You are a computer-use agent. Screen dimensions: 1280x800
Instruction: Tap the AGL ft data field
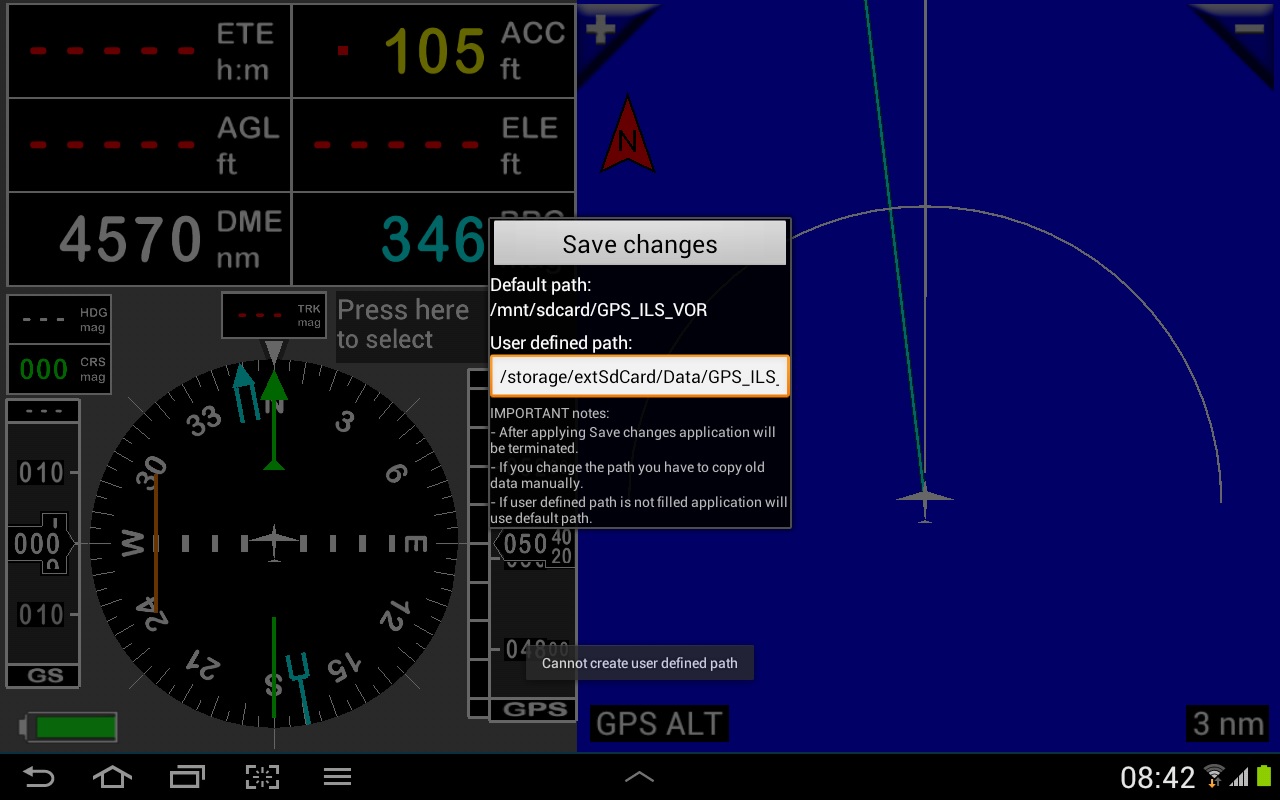pos(150,145)
